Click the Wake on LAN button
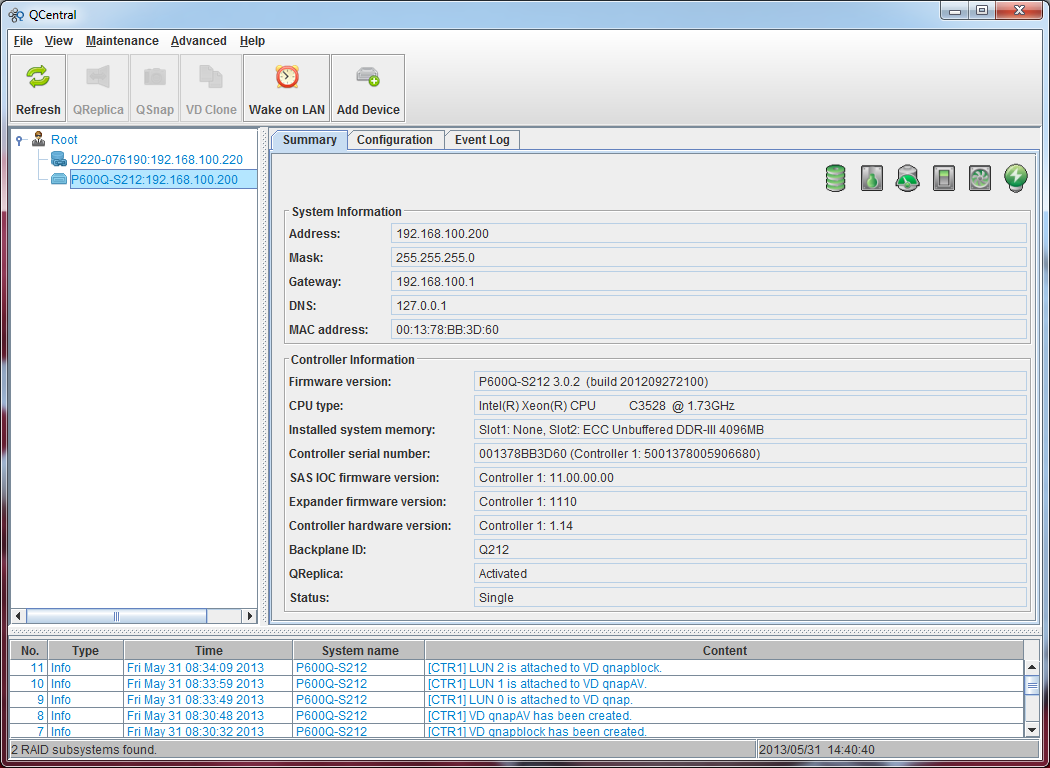 click(287, 88)
